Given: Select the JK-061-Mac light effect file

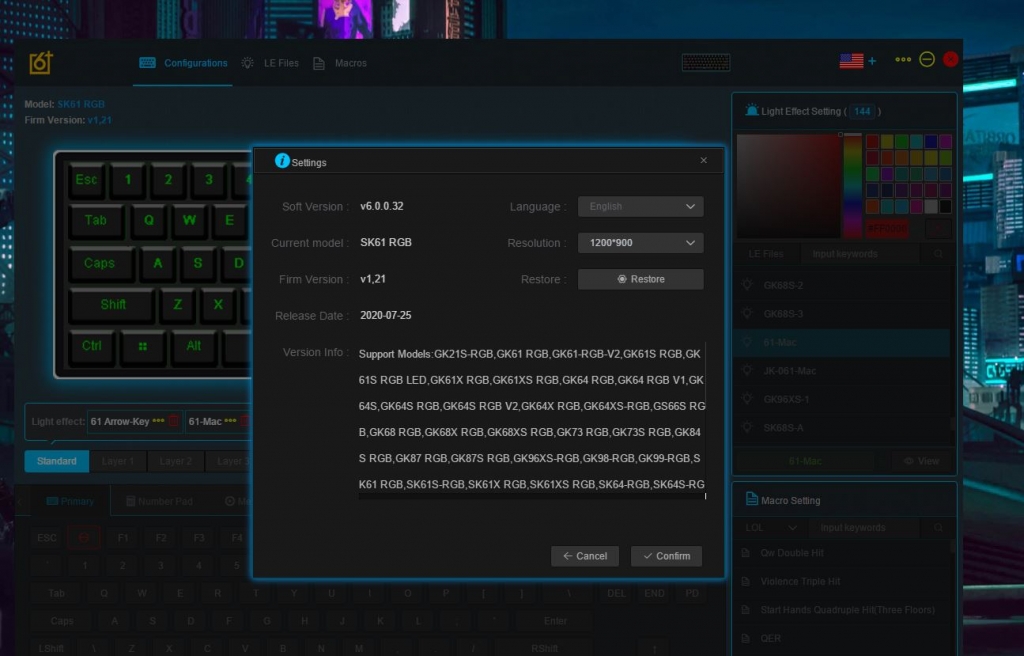Looking at the screenshot, I should 790,371.
